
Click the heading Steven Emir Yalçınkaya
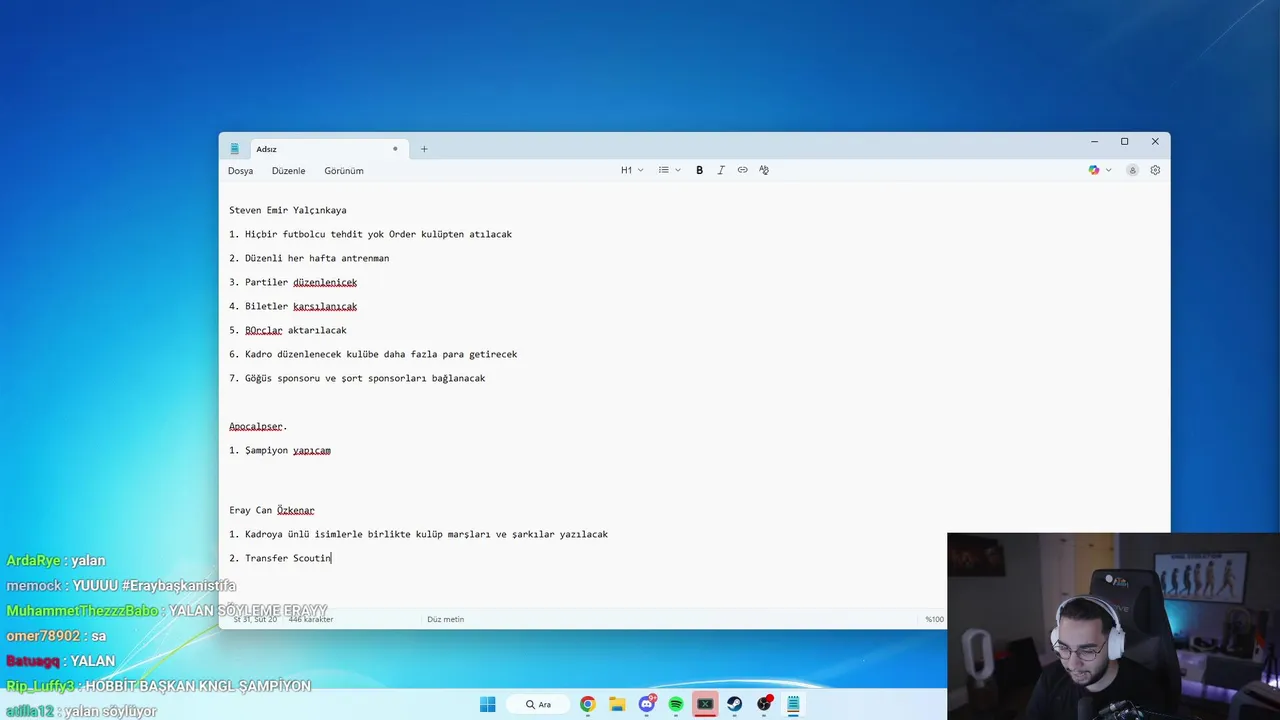288,210
